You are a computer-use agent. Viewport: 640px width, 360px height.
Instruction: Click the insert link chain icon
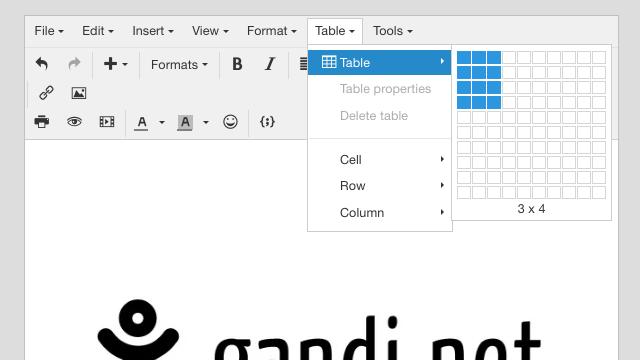[x=46, y=93]
